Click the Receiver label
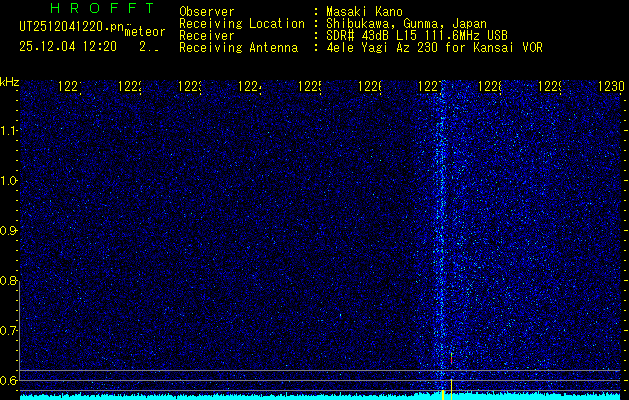This screenshot has width=629, height=400. point(207,36)
